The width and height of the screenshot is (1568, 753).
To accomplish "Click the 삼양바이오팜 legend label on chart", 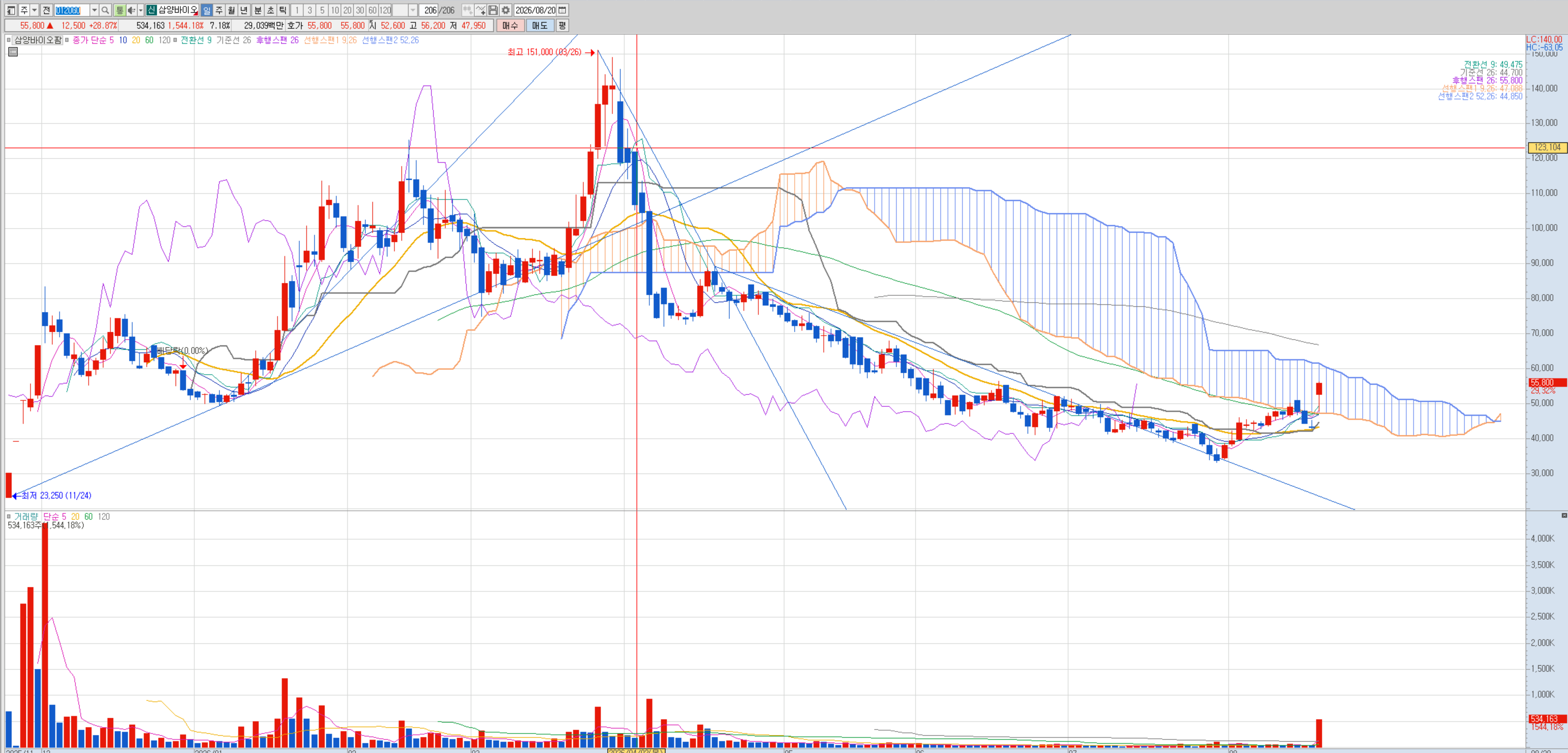I will coord(38,40).
